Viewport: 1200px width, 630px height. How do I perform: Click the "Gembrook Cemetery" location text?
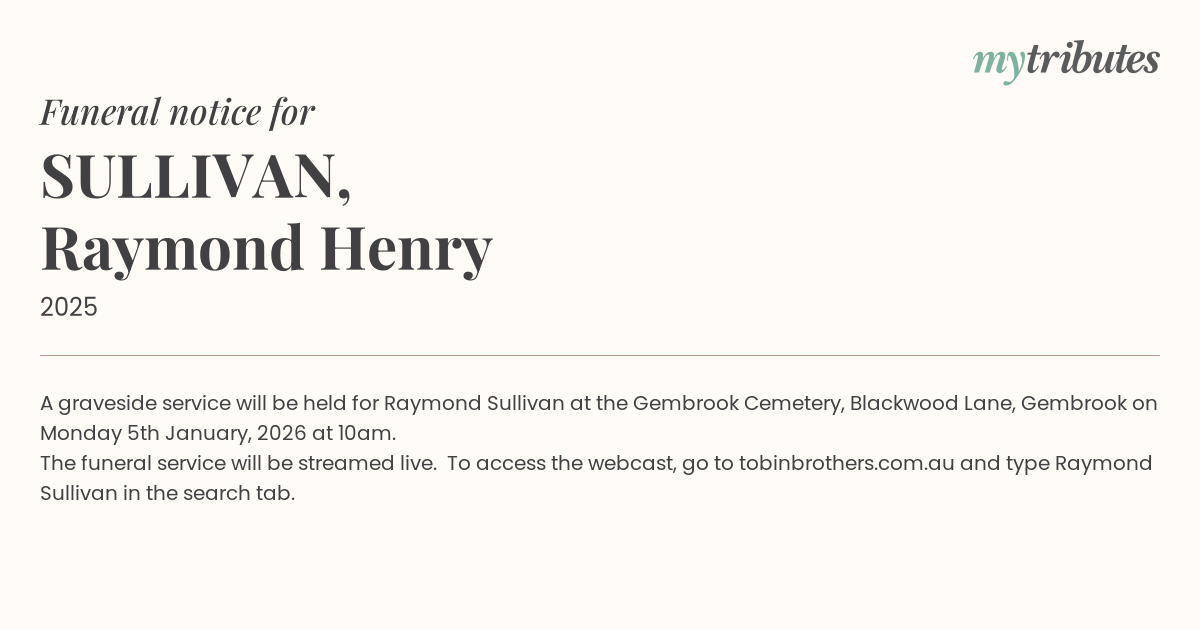736,404
